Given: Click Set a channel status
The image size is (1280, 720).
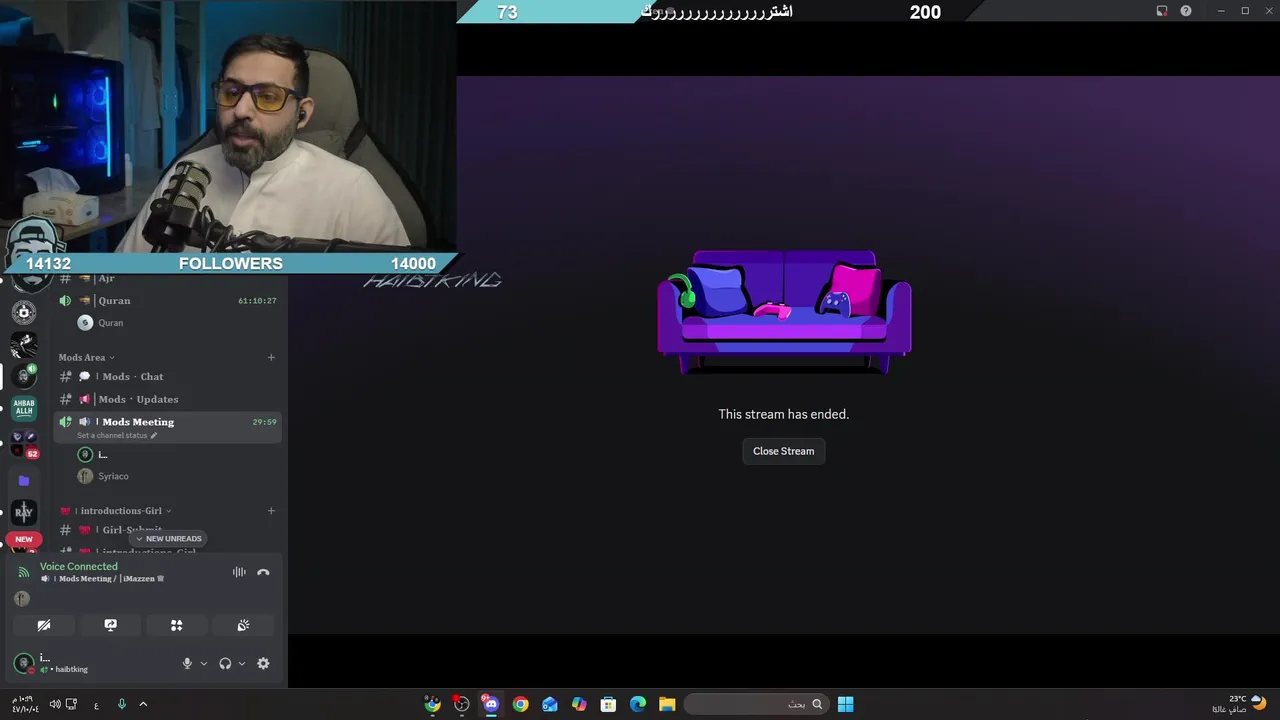Looking at the screenshot, I should point(116,436).
